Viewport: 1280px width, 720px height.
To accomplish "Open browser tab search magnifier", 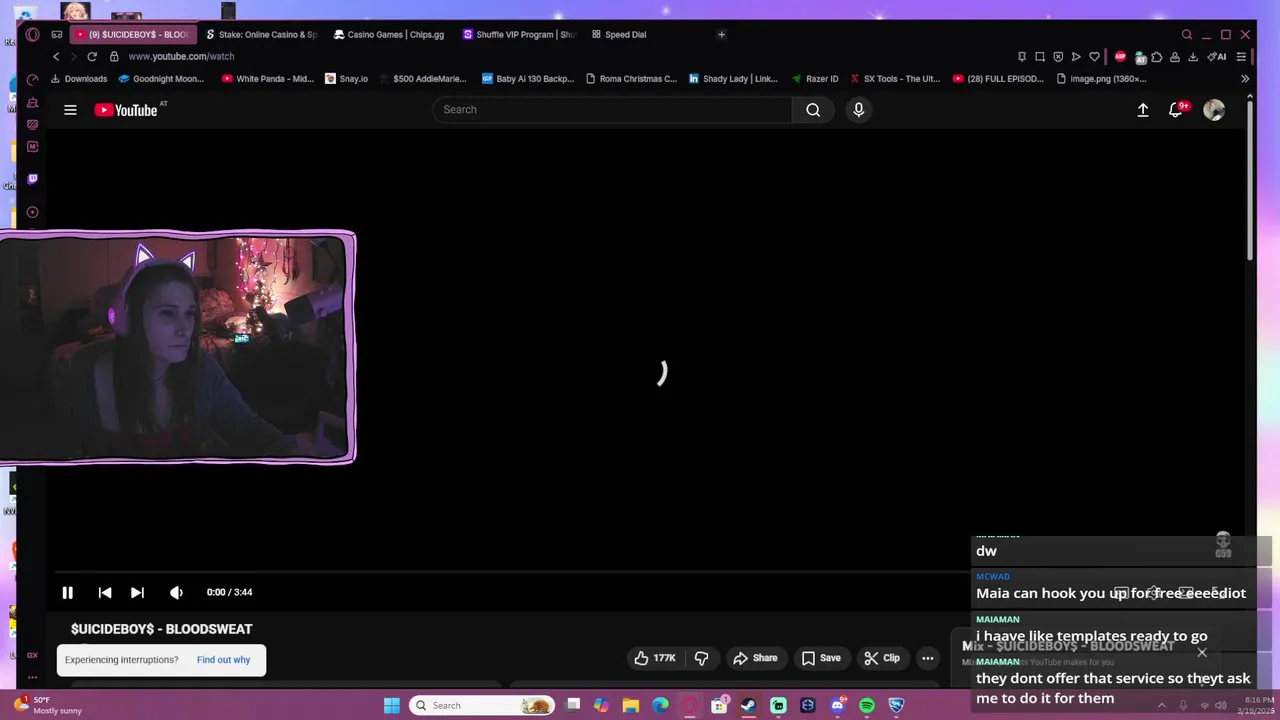I will click(1187, 34).
